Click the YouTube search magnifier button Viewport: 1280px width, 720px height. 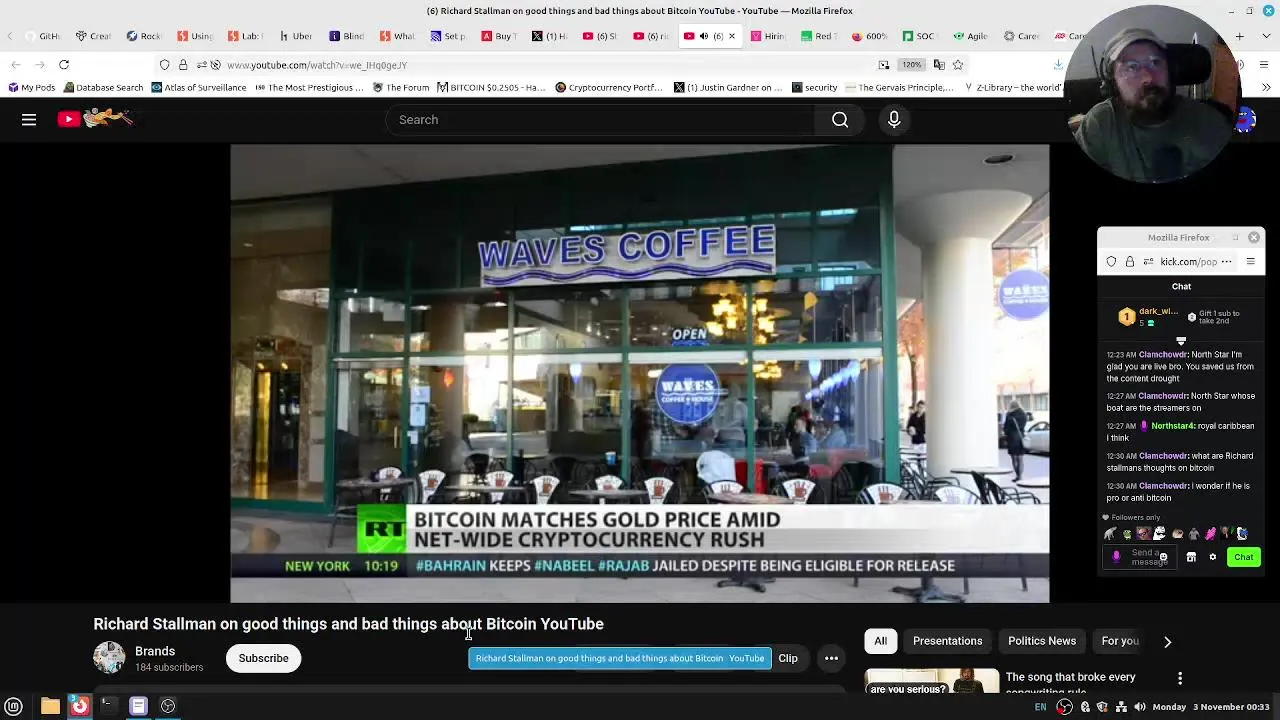tap(840, 120)
